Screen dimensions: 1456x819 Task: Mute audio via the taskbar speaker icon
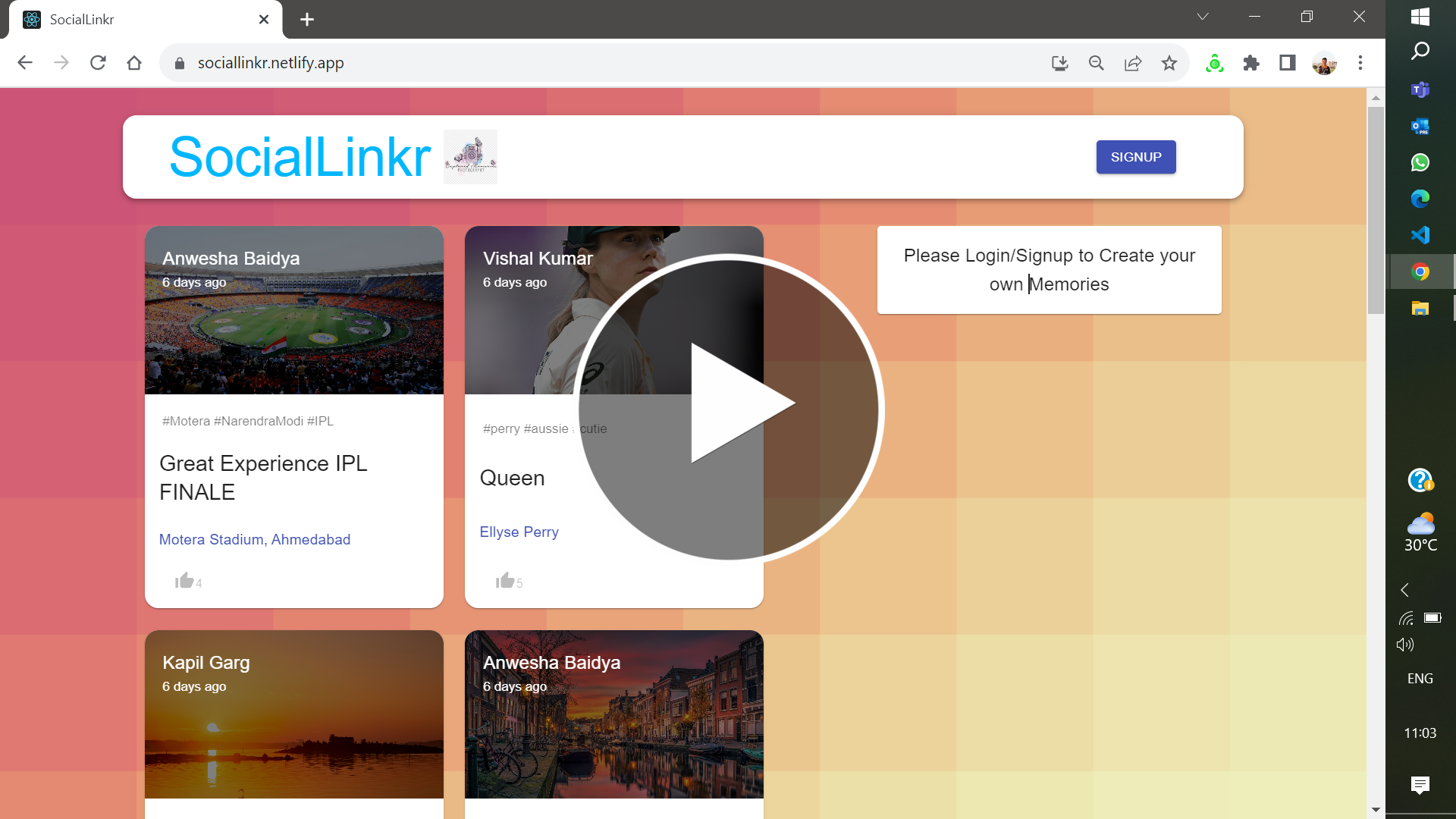[1404, 644]
